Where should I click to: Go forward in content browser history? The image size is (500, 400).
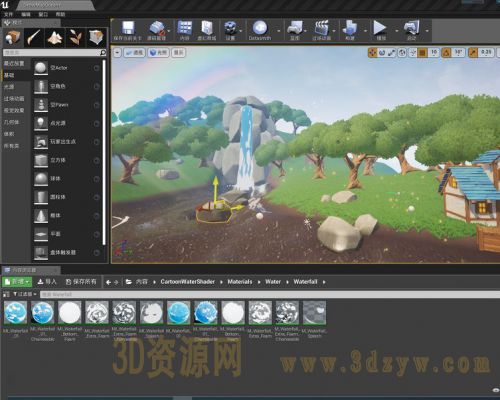pyautogui.click(x=116, y=282)
